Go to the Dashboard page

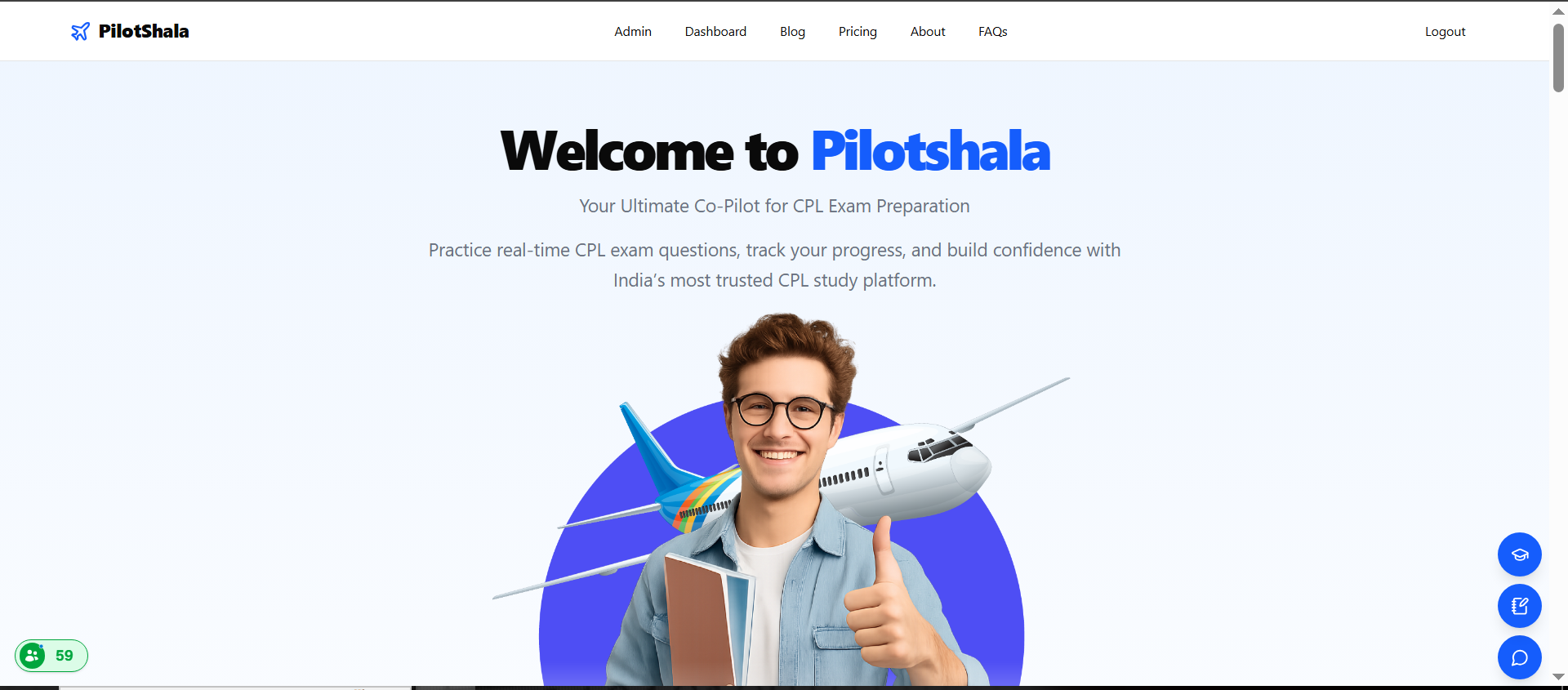[x=715, y=32]
